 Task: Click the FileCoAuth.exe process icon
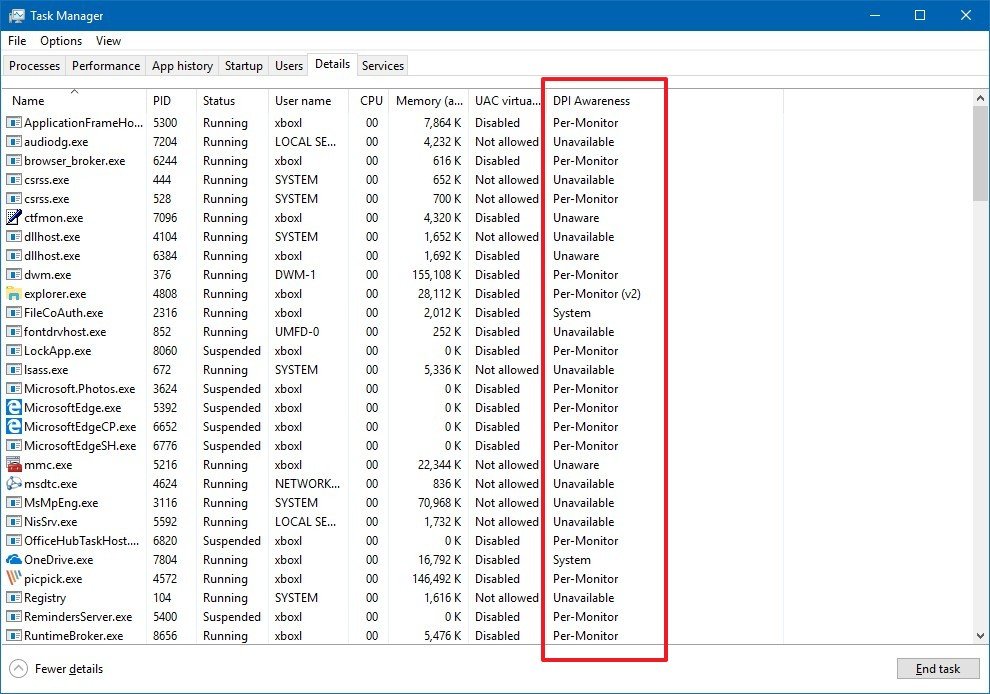tap(13, 313)
